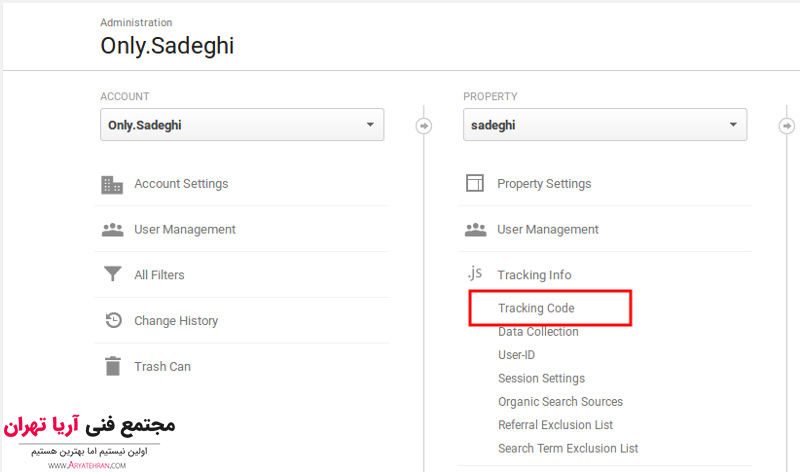Image resolution: width=800 pixels, height=472 pixels.
Task: Click arrow button between Account and Property columns
Action: (x=424, y=126)
